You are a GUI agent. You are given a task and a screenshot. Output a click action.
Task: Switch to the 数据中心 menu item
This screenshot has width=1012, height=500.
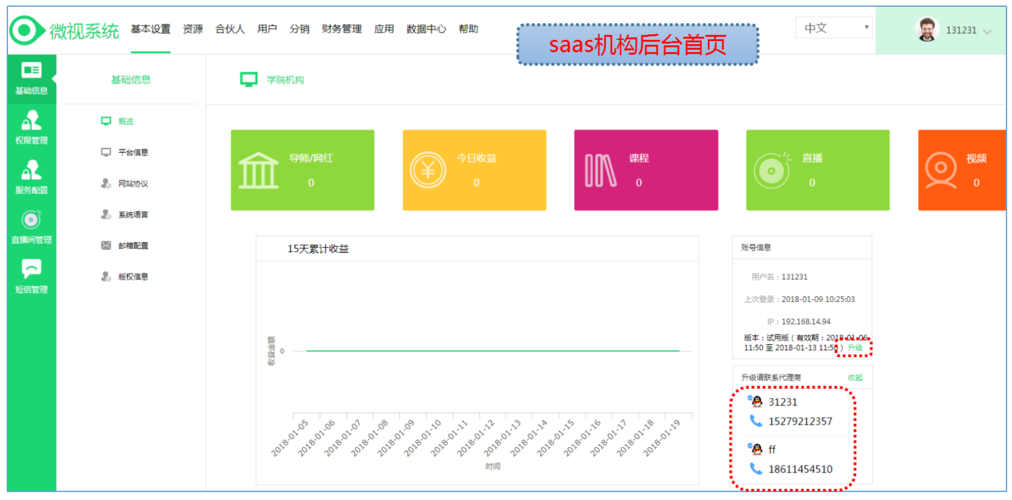[426, 29]
